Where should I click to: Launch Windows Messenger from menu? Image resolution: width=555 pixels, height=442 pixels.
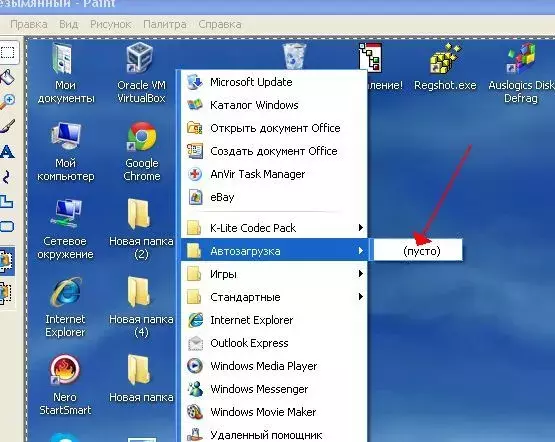(x=274, y=389)
